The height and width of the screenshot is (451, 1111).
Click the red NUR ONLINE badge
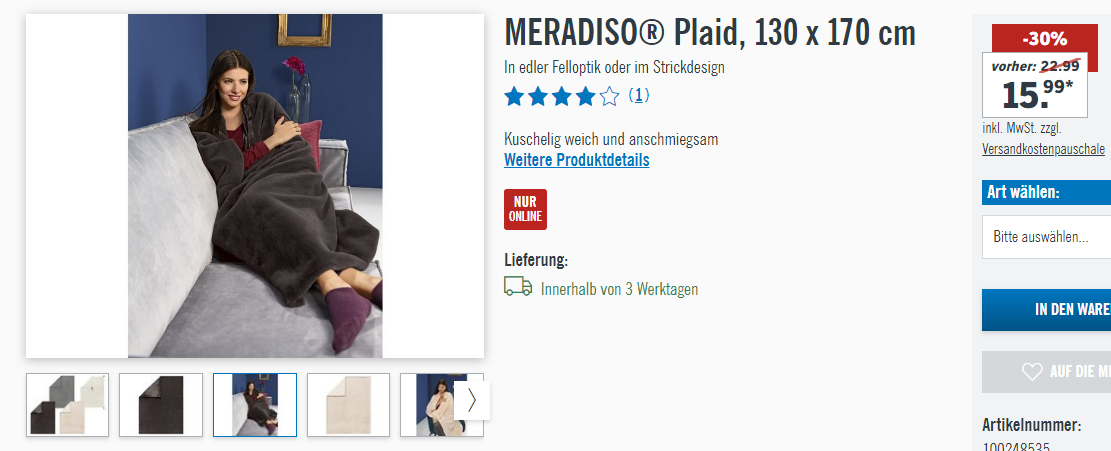(525, 210)
